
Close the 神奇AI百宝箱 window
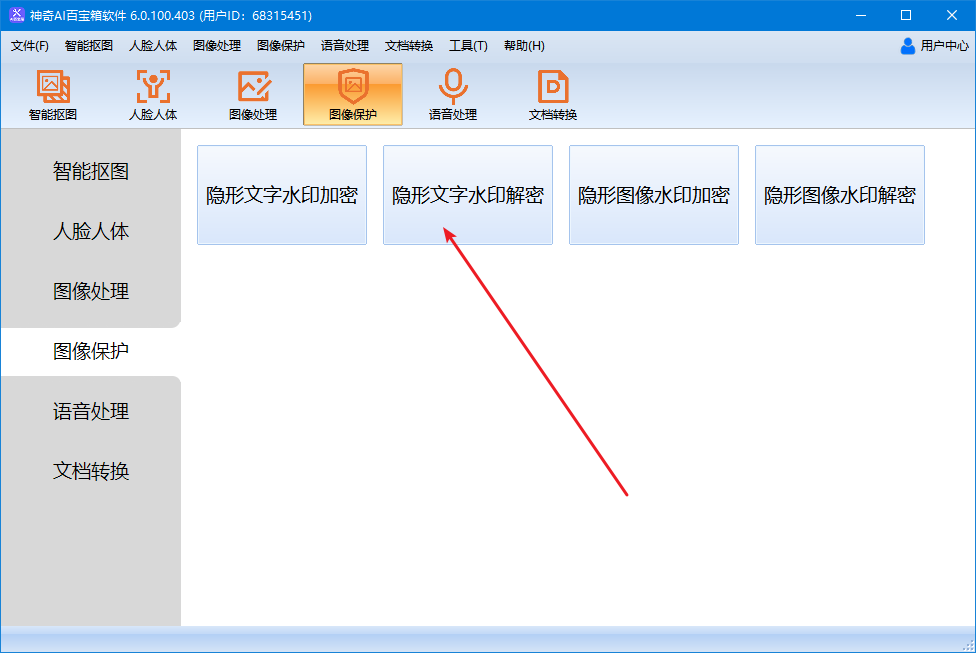click(952, 15)
